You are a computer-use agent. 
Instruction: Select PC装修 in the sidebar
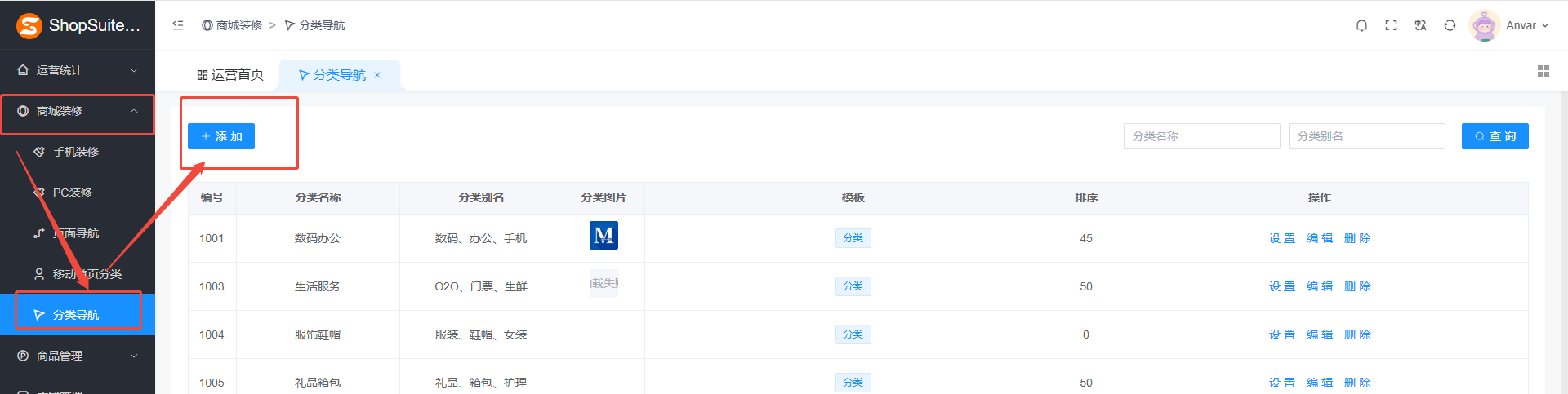tap(73, 193)
